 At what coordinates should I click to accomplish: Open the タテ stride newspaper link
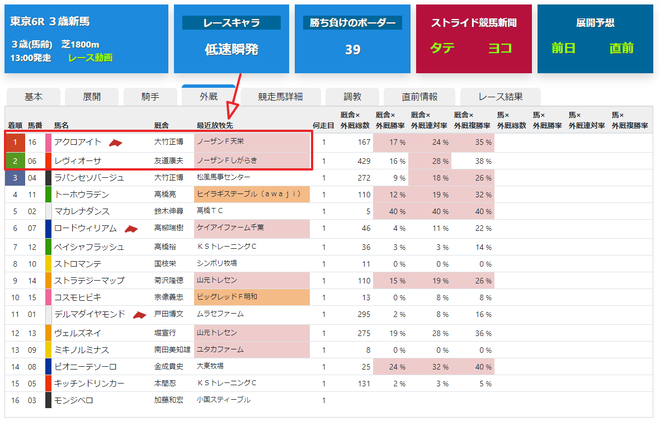coord(442,48)
